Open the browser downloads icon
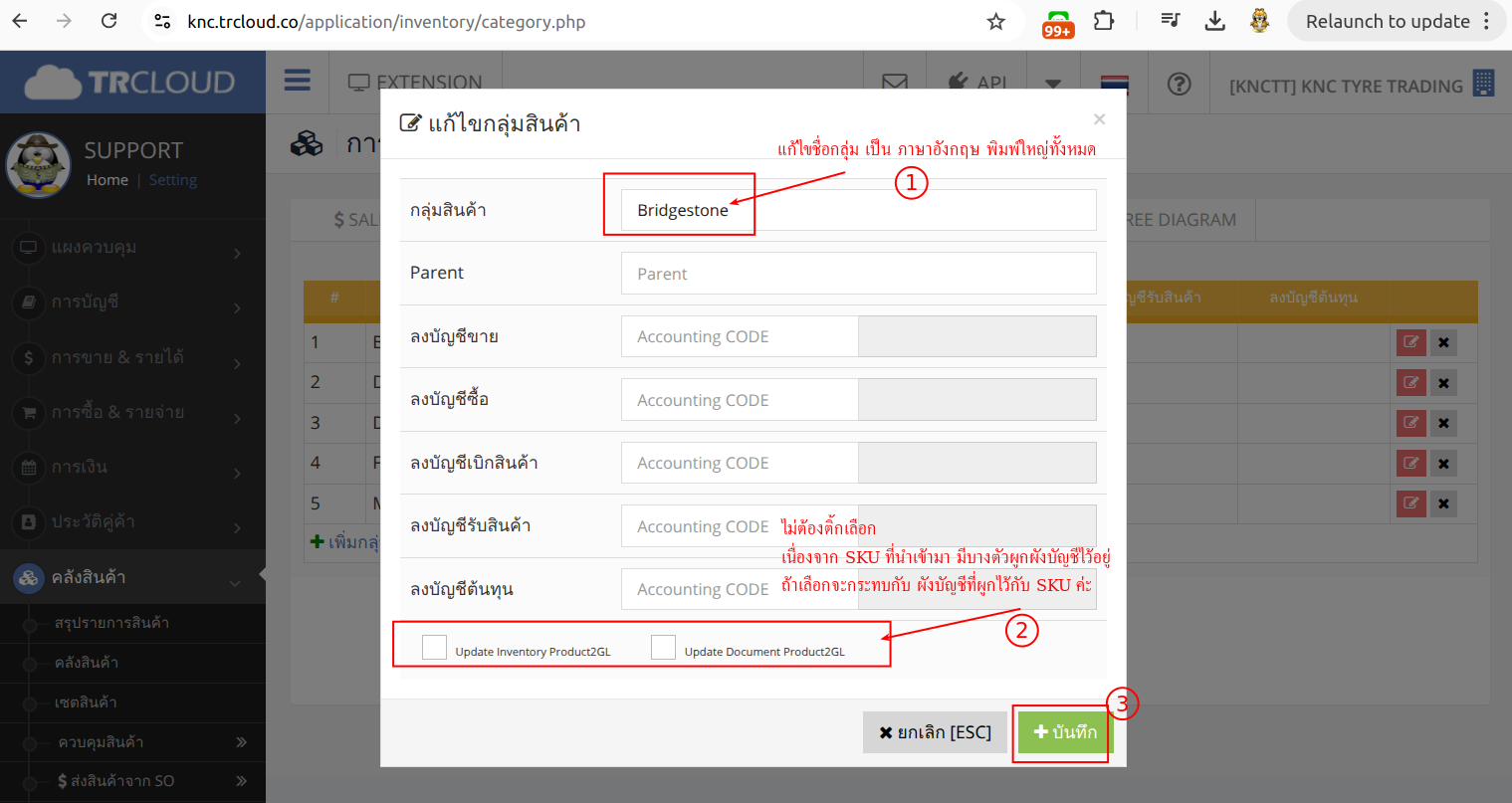 click(x=1214, y=21)
